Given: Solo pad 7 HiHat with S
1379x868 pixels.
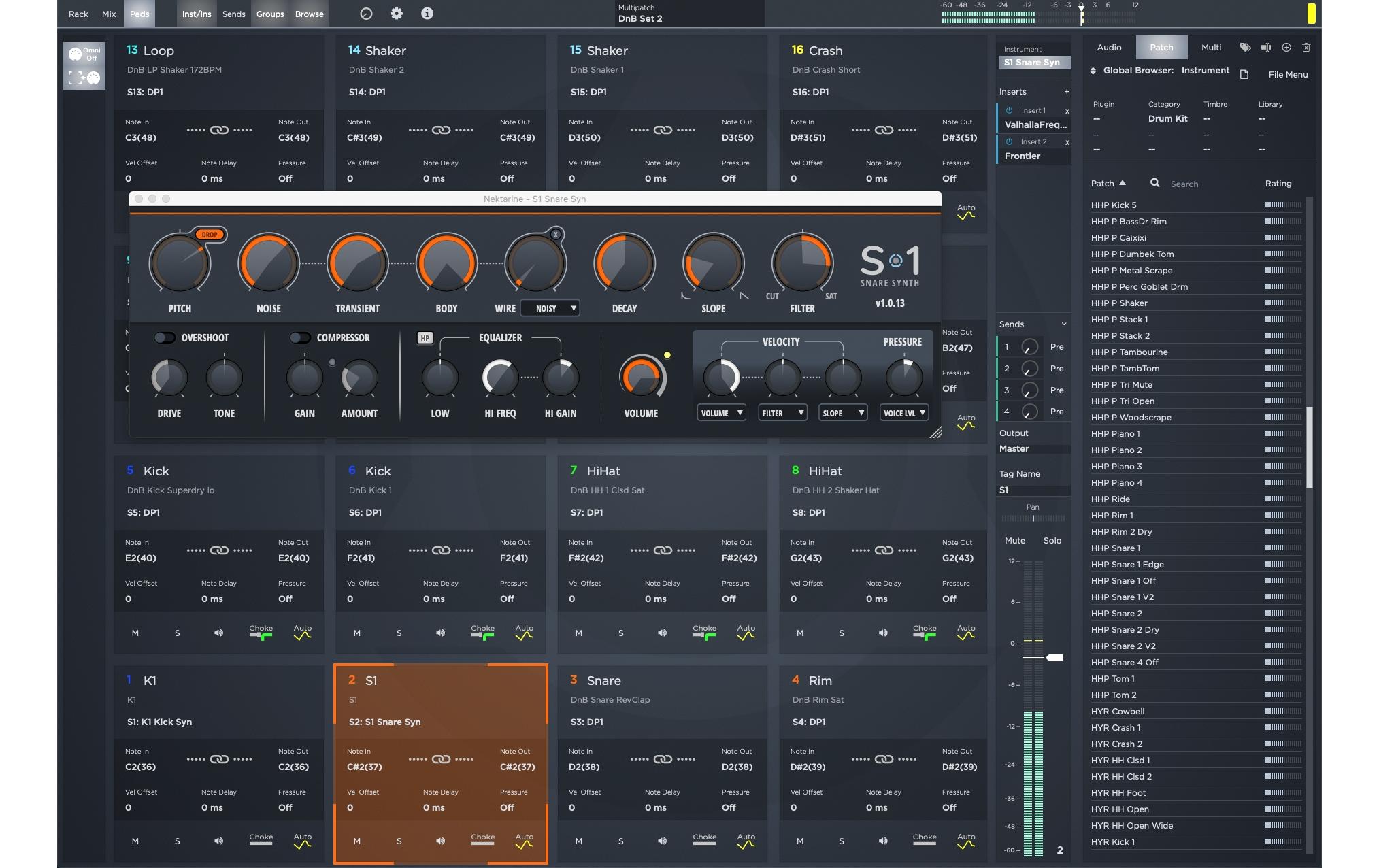Looking at the screenshot, I should [x=620, y=633].
